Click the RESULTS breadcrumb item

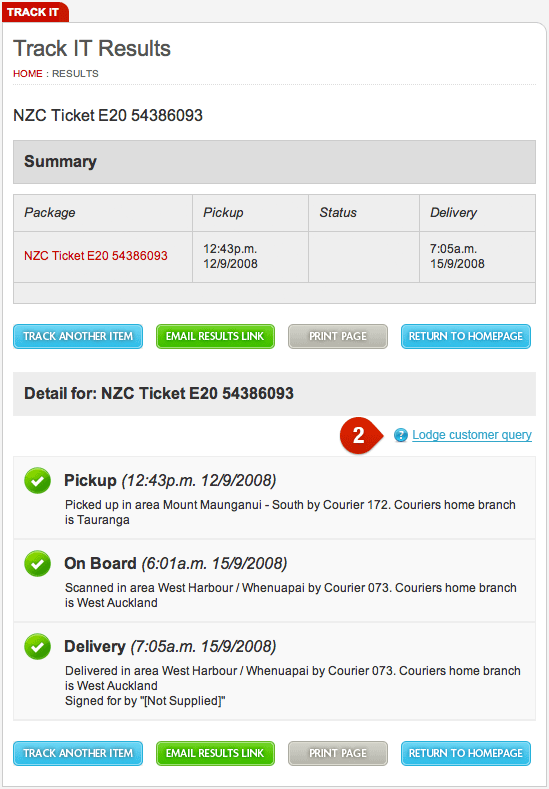(x=75, y=73)
